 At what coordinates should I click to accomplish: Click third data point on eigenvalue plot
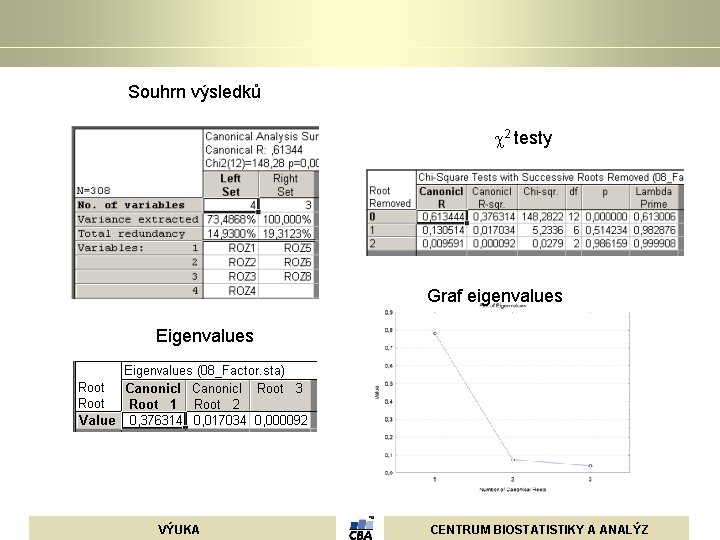(591, 466)
